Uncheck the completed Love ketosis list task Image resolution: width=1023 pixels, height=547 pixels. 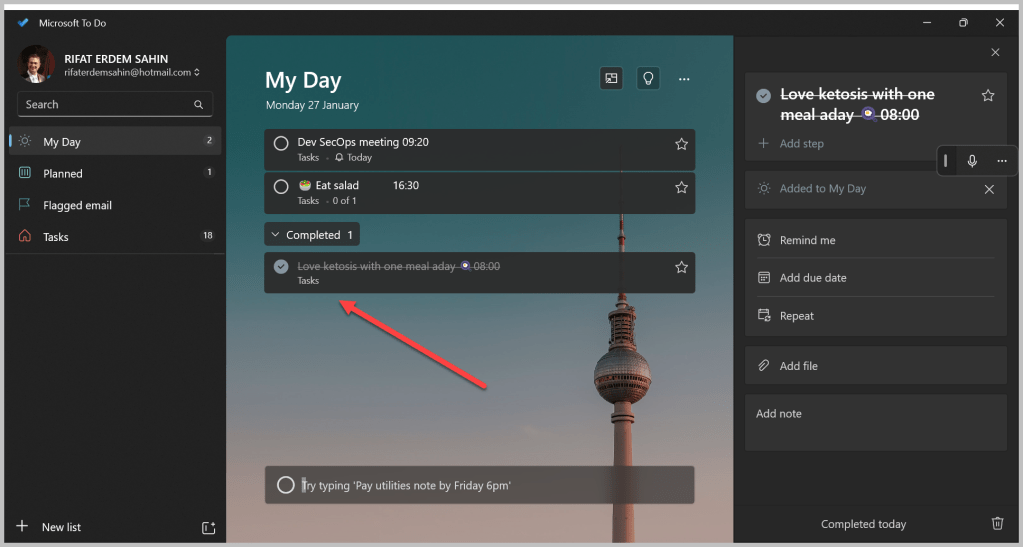tap(281, 266)
